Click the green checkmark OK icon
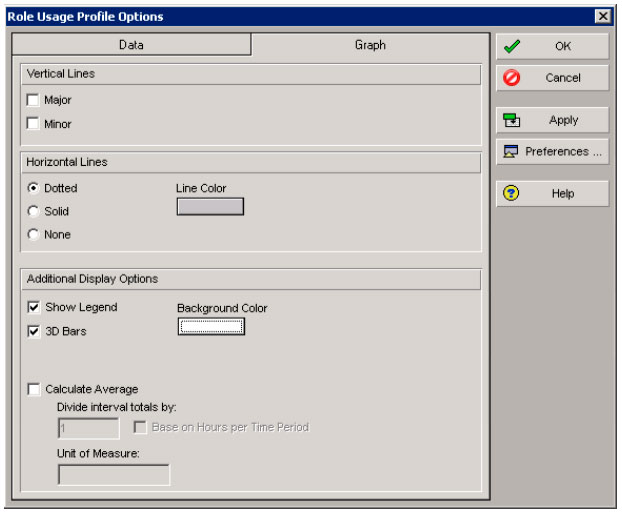Image resolution: width=622 pixels, height=515 pixels. coord(512,46)
